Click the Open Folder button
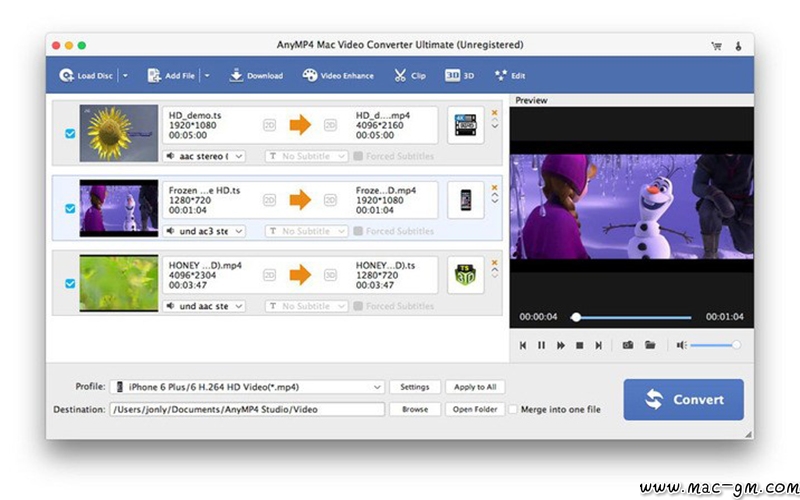This screenshot has width=800, height=500. 475,409
